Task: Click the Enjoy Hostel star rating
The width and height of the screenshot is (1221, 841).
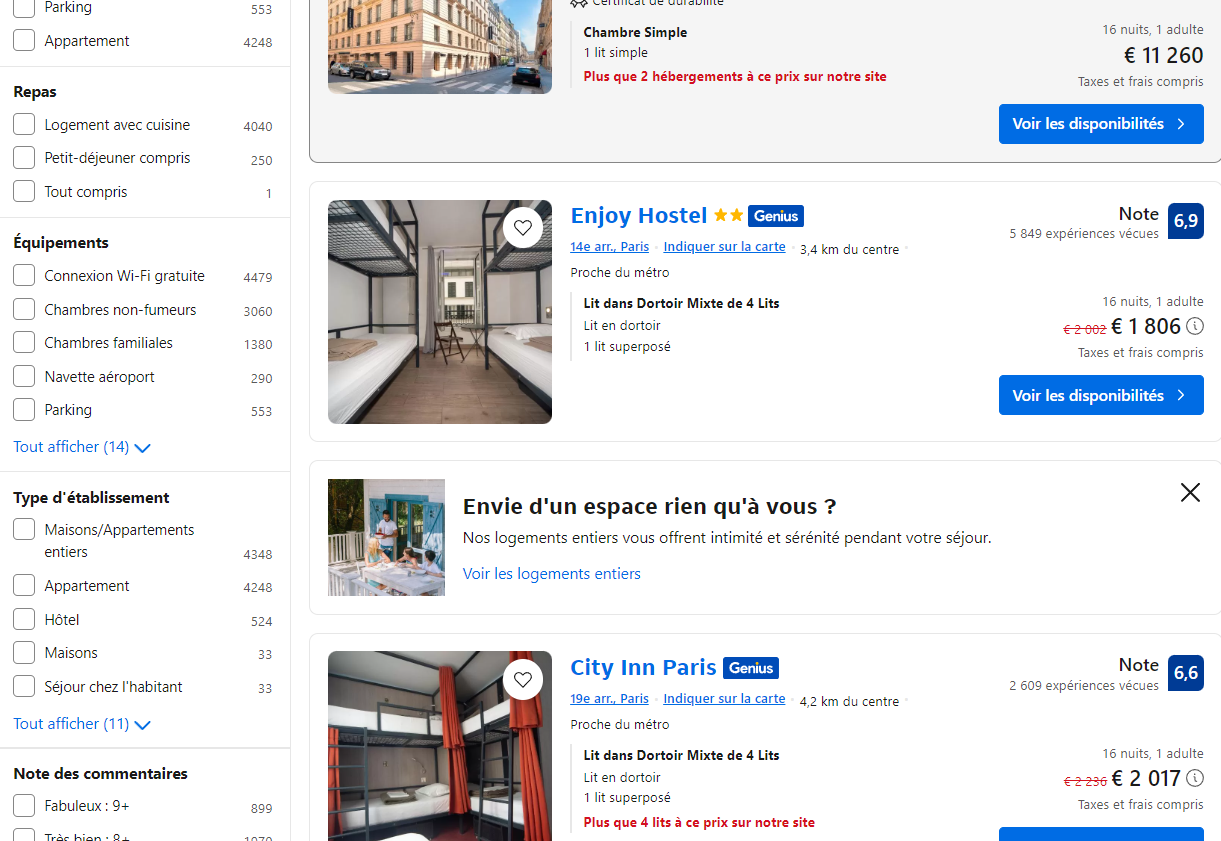Action: [x=728, y=216]
